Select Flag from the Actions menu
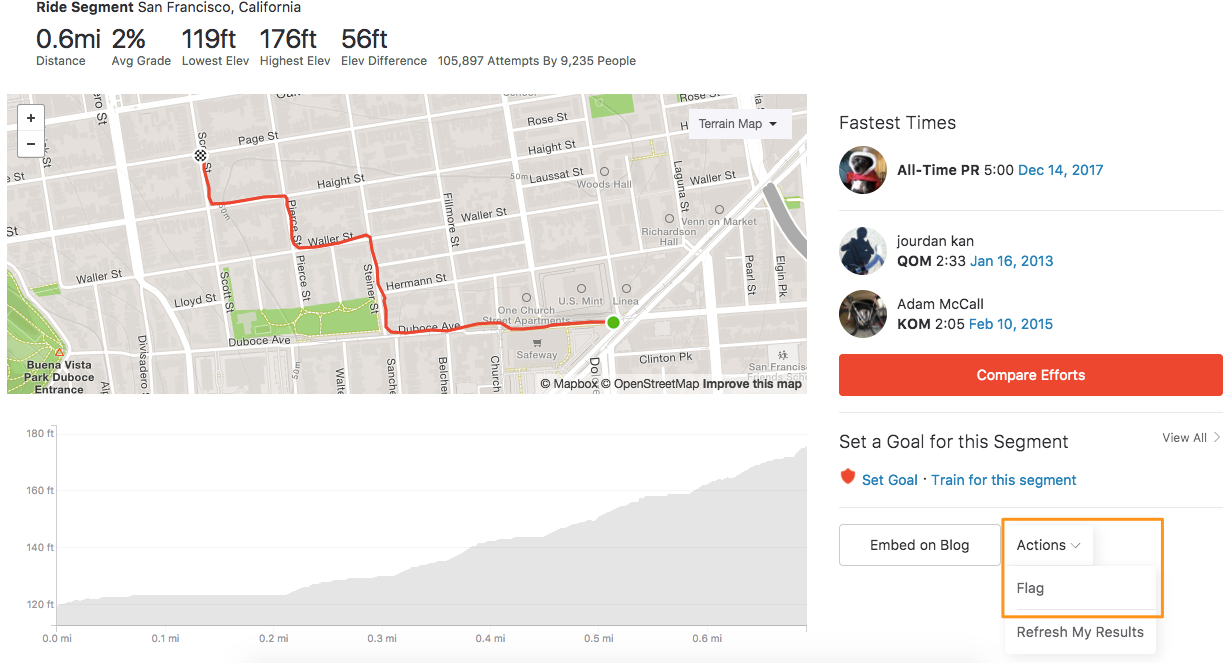This screenshot has height=663, width=1232. click(x=1030, y=588)
